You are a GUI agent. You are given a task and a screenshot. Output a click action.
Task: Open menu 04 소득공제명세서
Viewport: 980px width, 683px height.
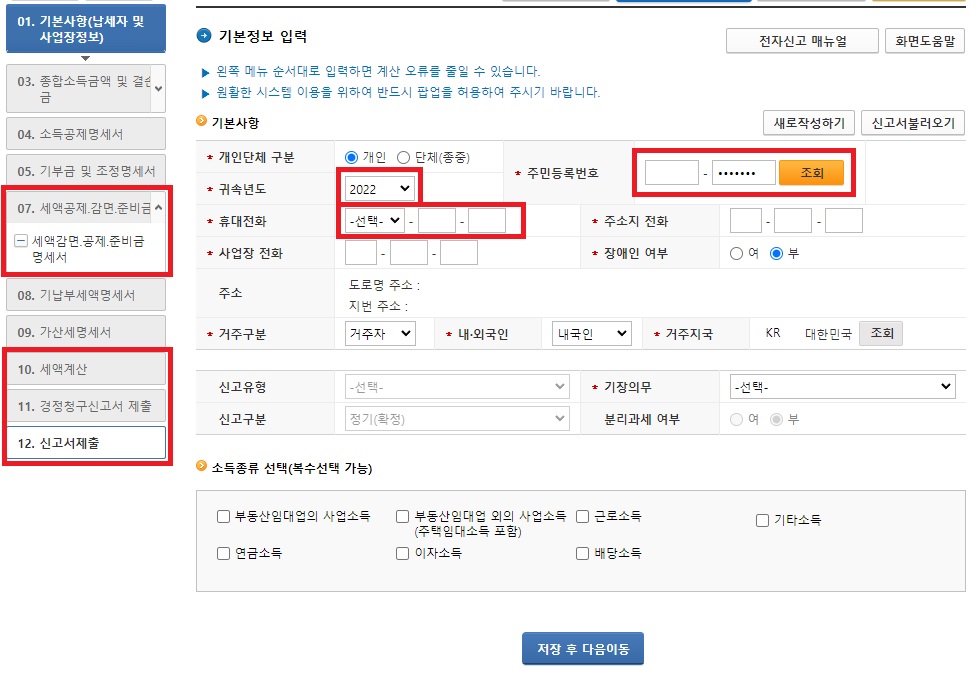tap(86, 134)
